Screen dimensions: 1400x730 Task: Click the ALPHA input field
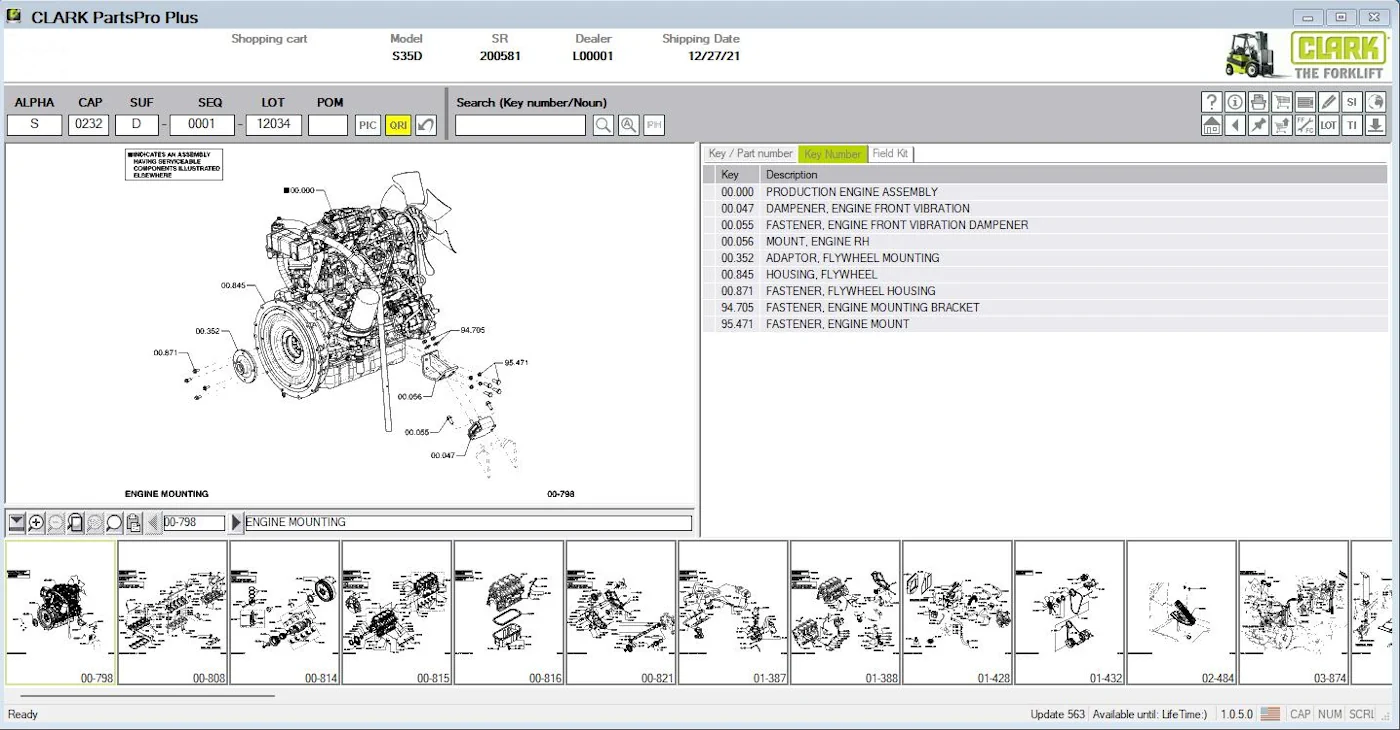34,125
